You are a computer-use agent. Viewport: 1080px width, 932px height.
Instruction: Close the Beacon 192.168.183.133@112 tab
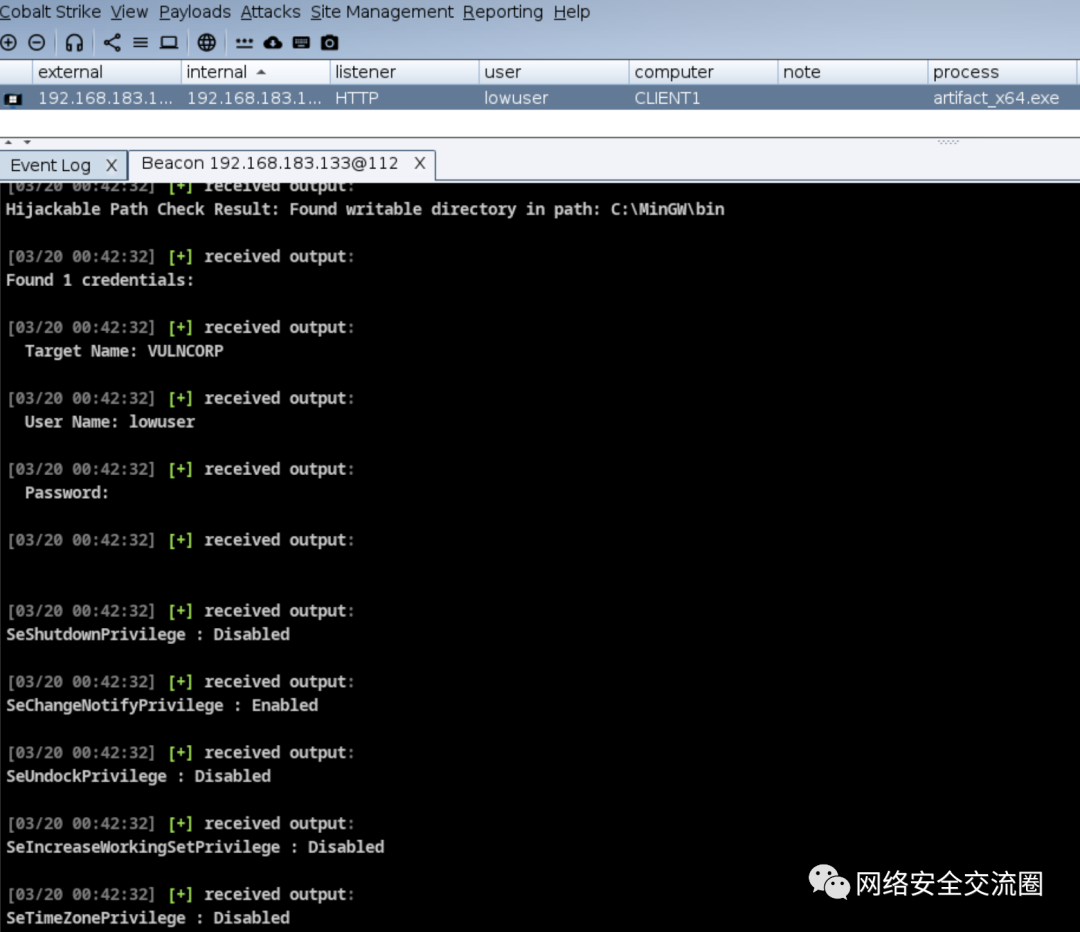[419, 163]
